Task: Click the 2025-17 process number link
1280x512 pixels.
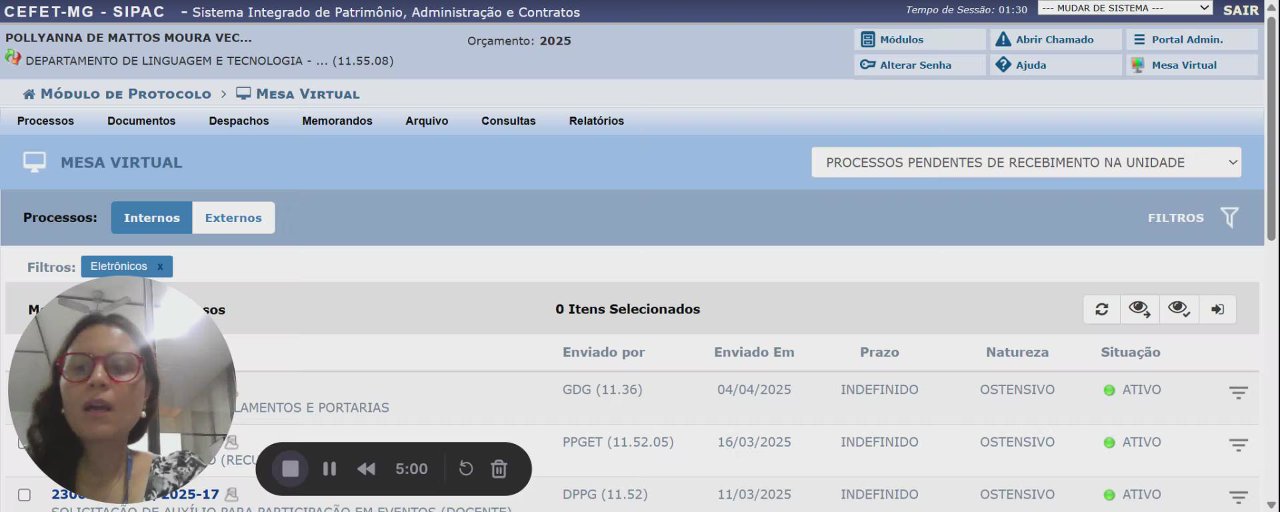Action: pyautogui.click(x=135, y=494)
